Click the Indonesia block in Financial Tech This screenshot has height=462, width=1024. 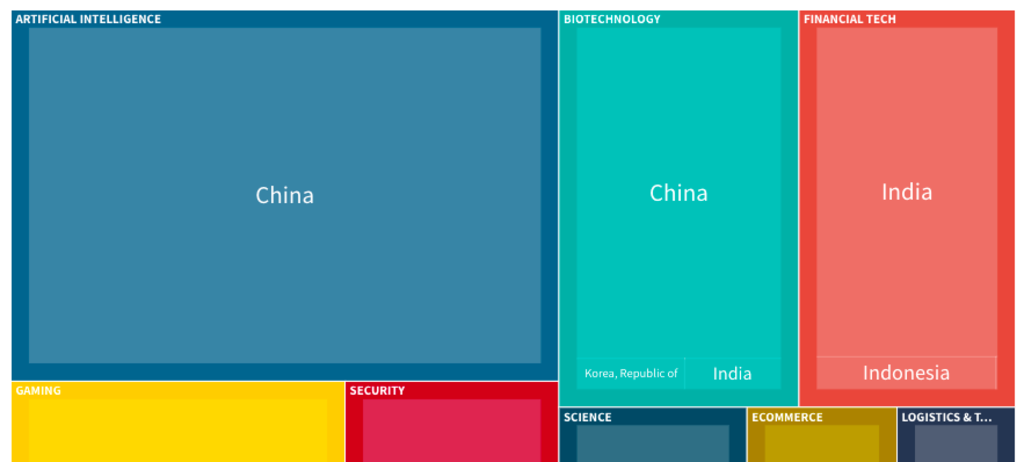[x=906, y=373]
